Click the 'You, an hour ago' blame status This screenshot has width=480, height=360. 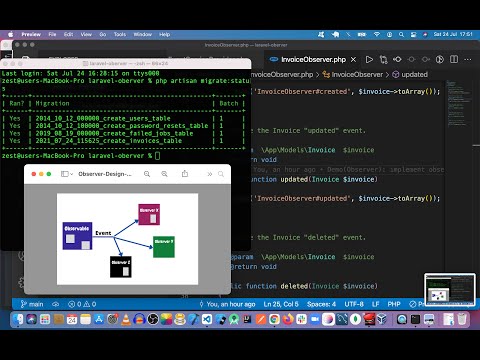227,304
